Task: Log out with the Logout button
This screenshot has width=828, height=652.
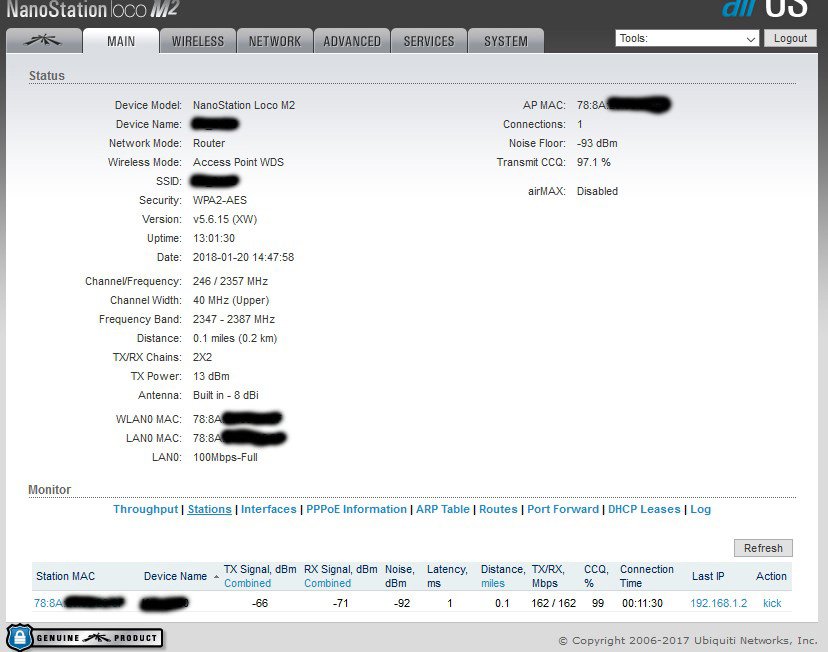Action: (790, 39)
